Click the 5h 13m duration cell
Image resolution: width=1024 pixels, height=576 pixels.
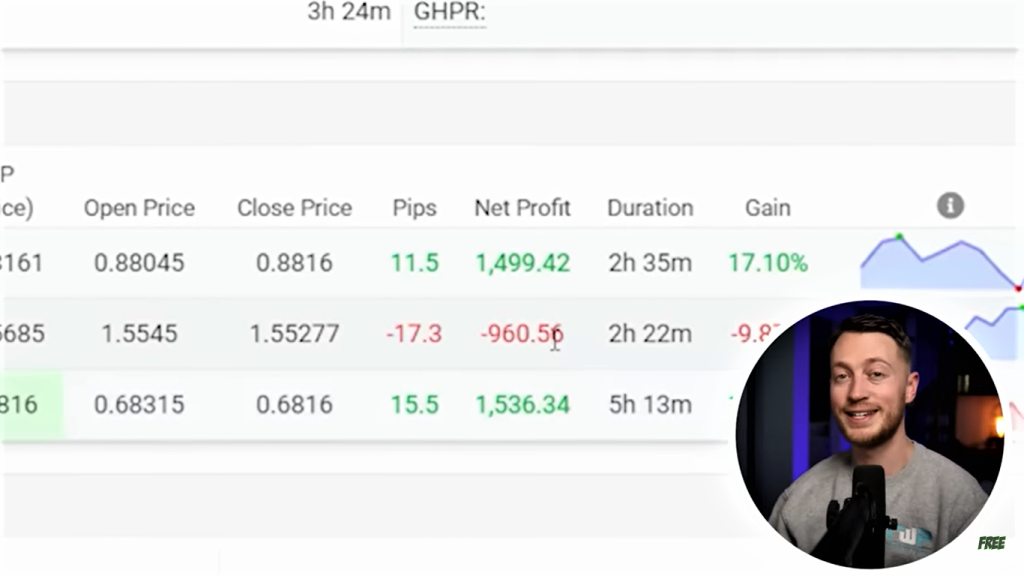tap(650, 405)
